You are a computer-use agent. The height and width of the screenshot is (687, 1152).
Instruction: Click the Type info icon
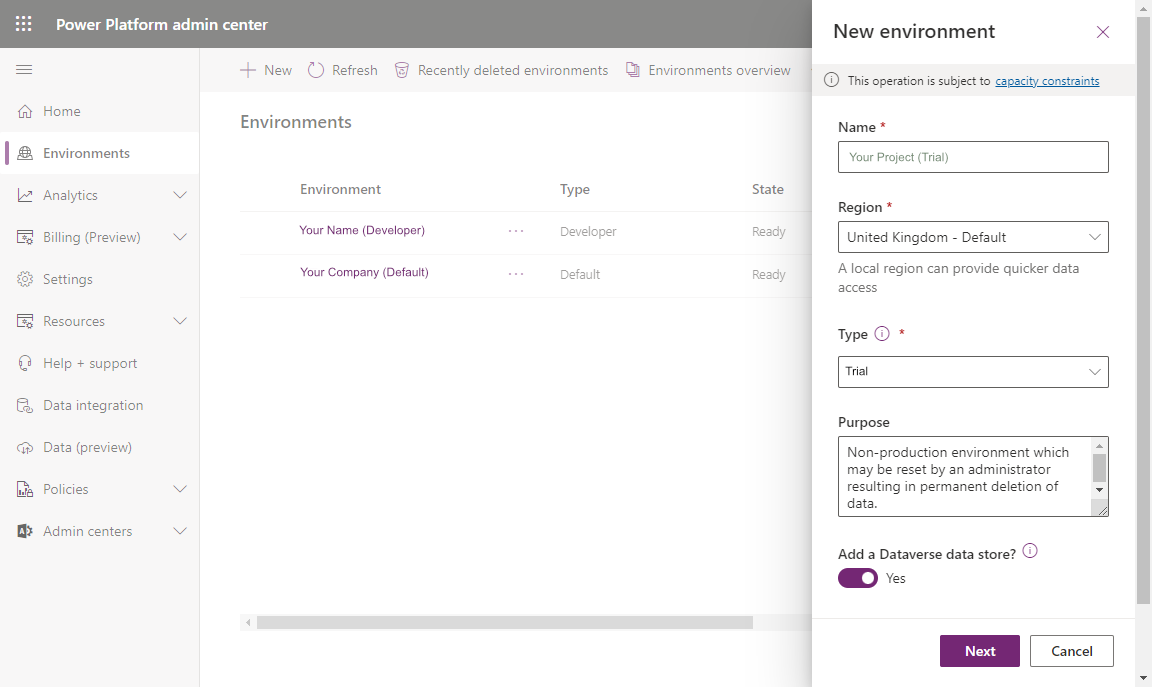click(x=881, y=333)
